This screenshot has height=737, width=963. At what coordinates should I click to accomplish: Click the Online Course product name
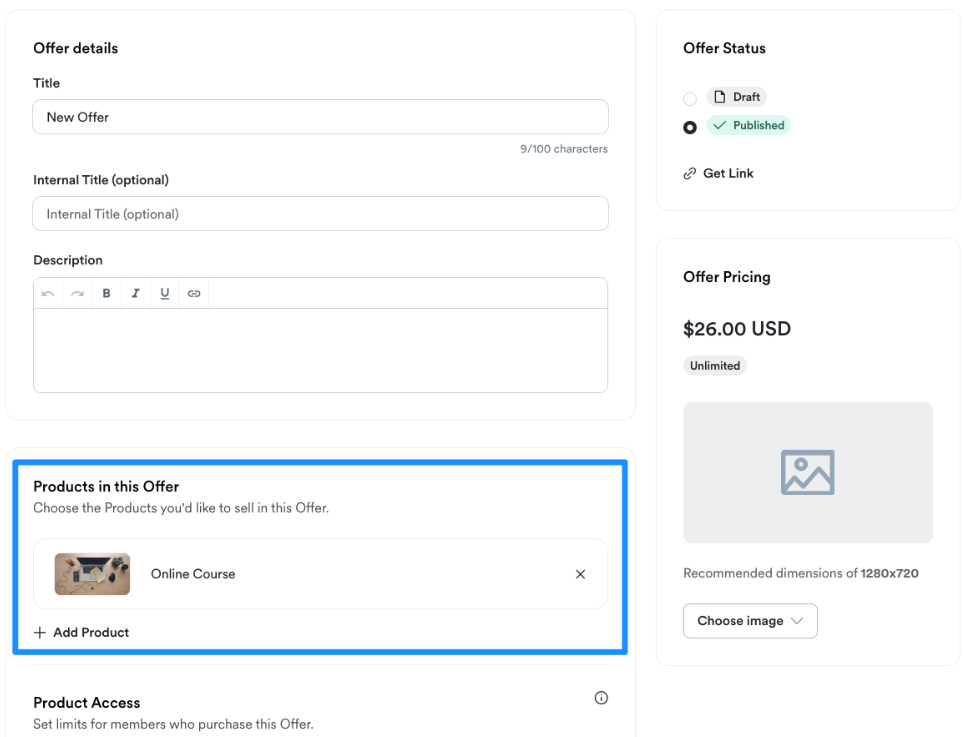click(x=193, y=574)
